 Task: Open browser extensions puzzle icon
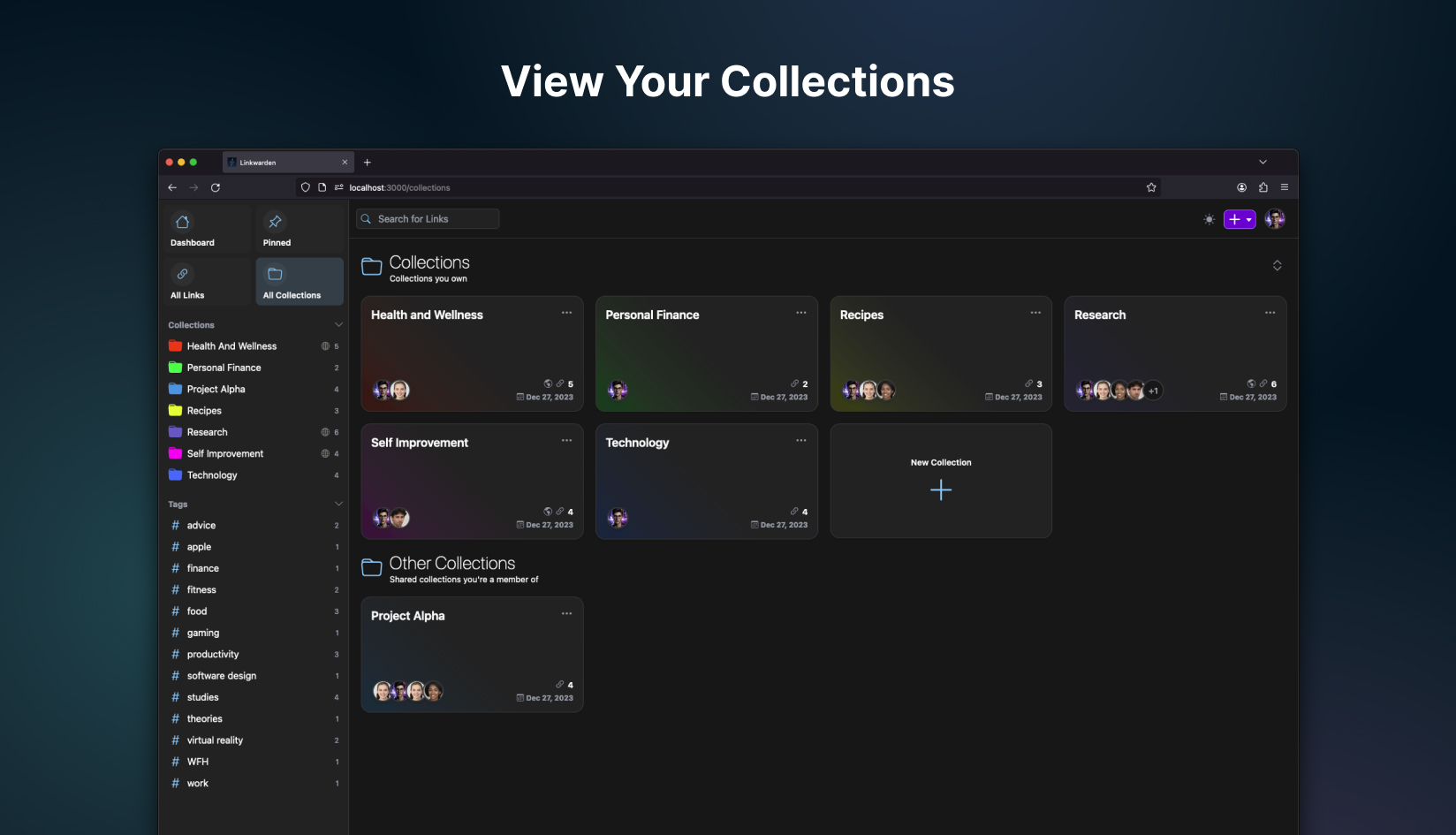click(1263, 187)
